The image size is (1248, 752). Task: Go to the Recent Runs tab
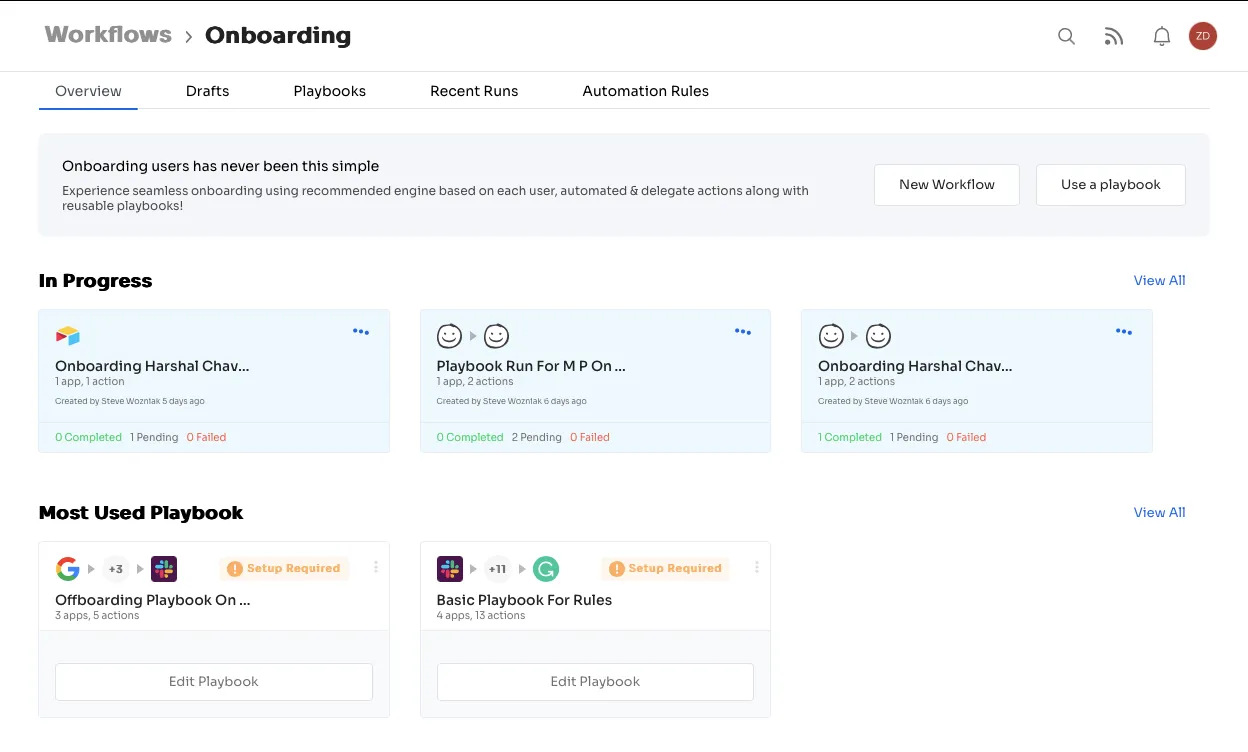(x=474, y=91)
